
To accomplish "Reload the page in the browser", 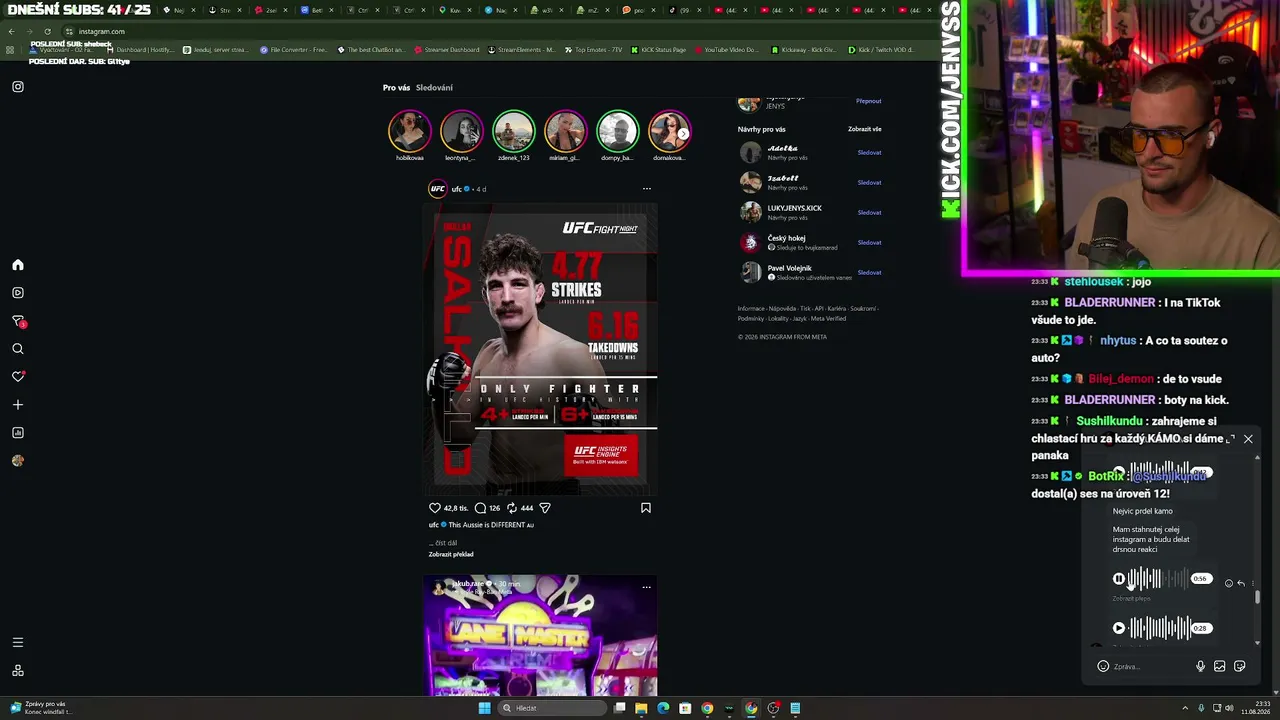I will click(x=47, y=31).
